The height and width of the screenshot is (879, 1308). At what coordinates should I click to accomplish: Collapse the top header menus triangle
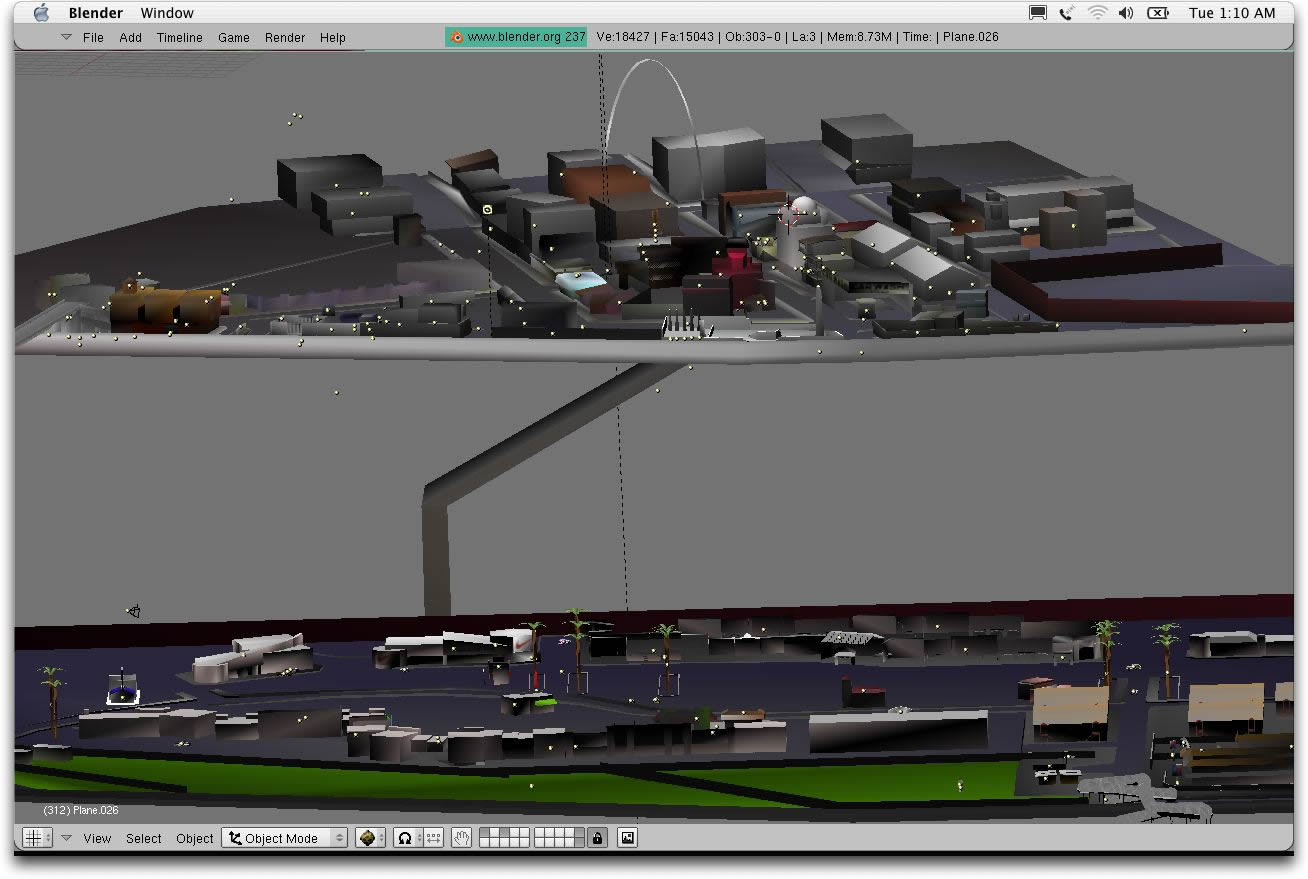click(66, 37)
